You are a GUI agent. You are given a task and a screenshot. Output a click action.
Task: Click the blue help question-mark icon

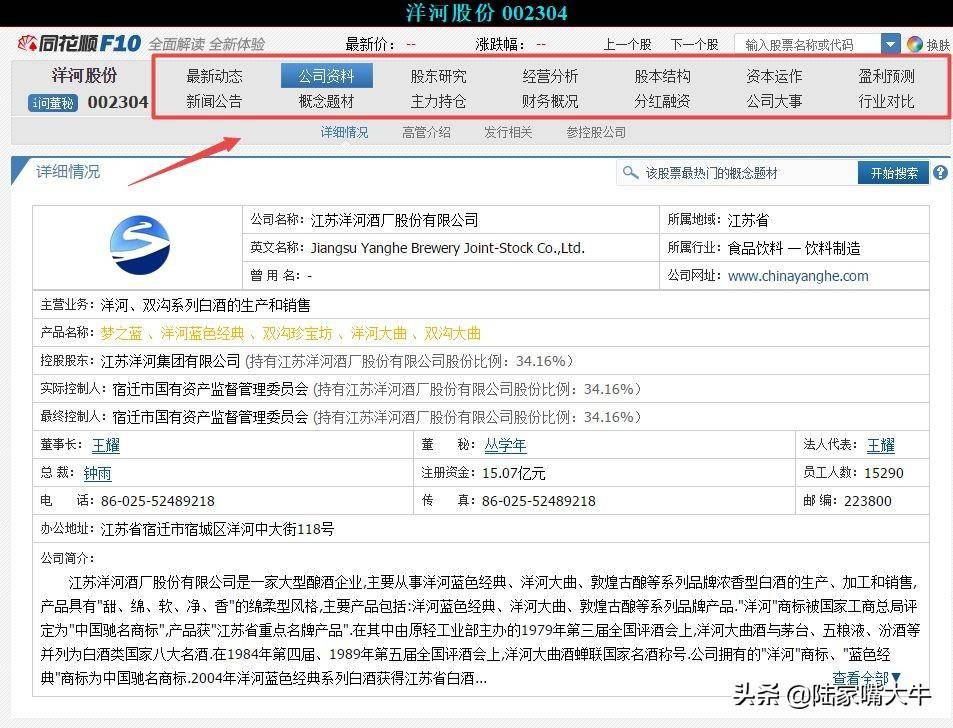click(x=940, y=173)
